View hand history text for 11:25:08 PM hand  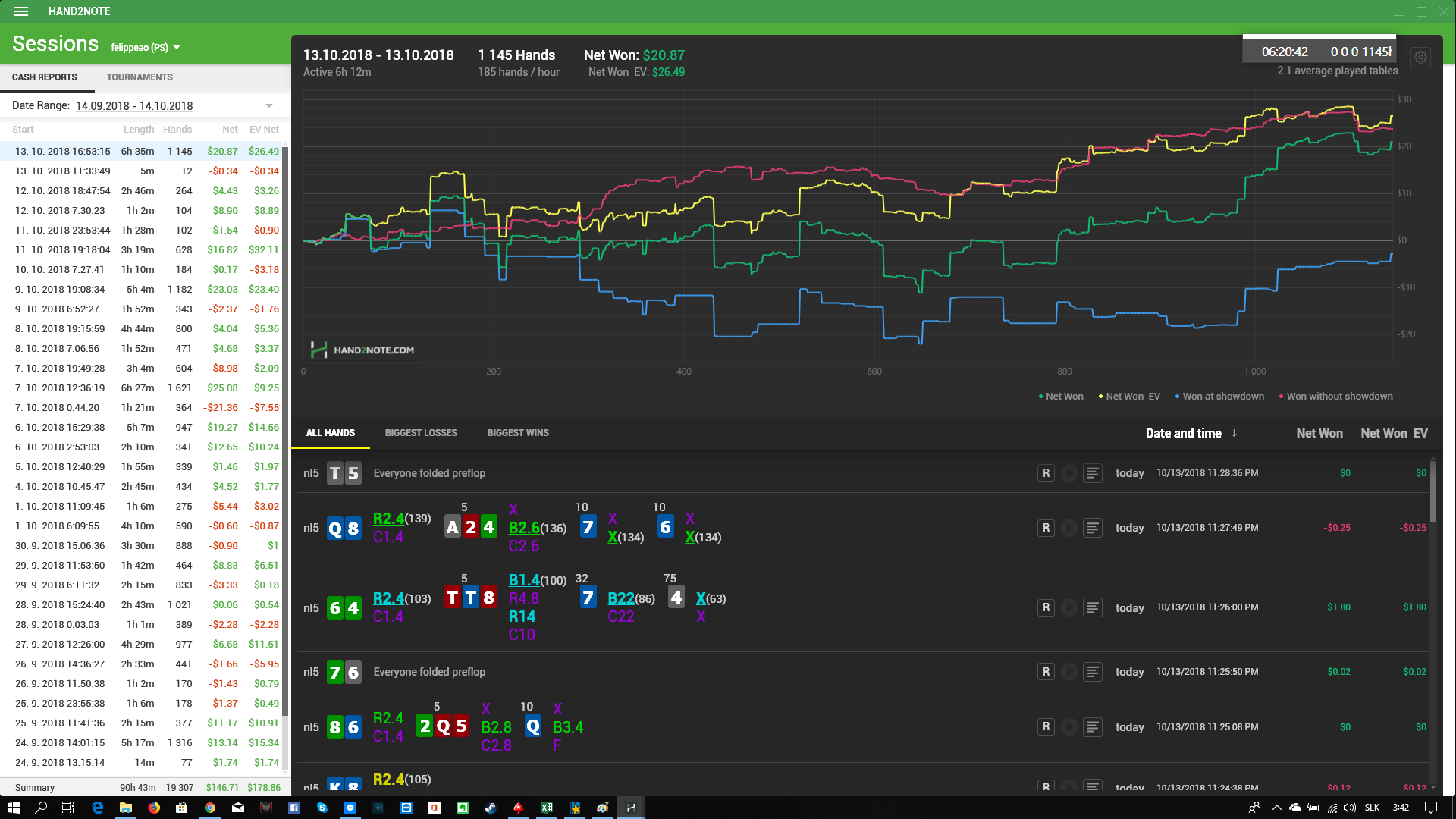click(x=1093, y=726)
